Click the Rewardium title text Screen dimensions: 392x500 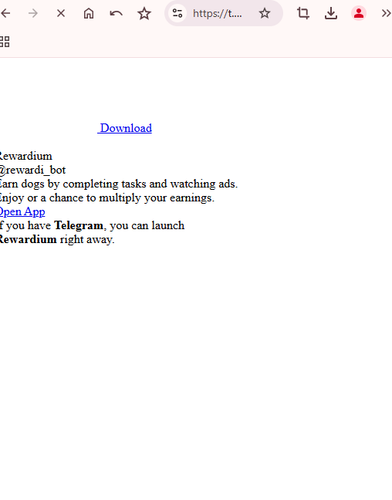(x=26, y=156)
